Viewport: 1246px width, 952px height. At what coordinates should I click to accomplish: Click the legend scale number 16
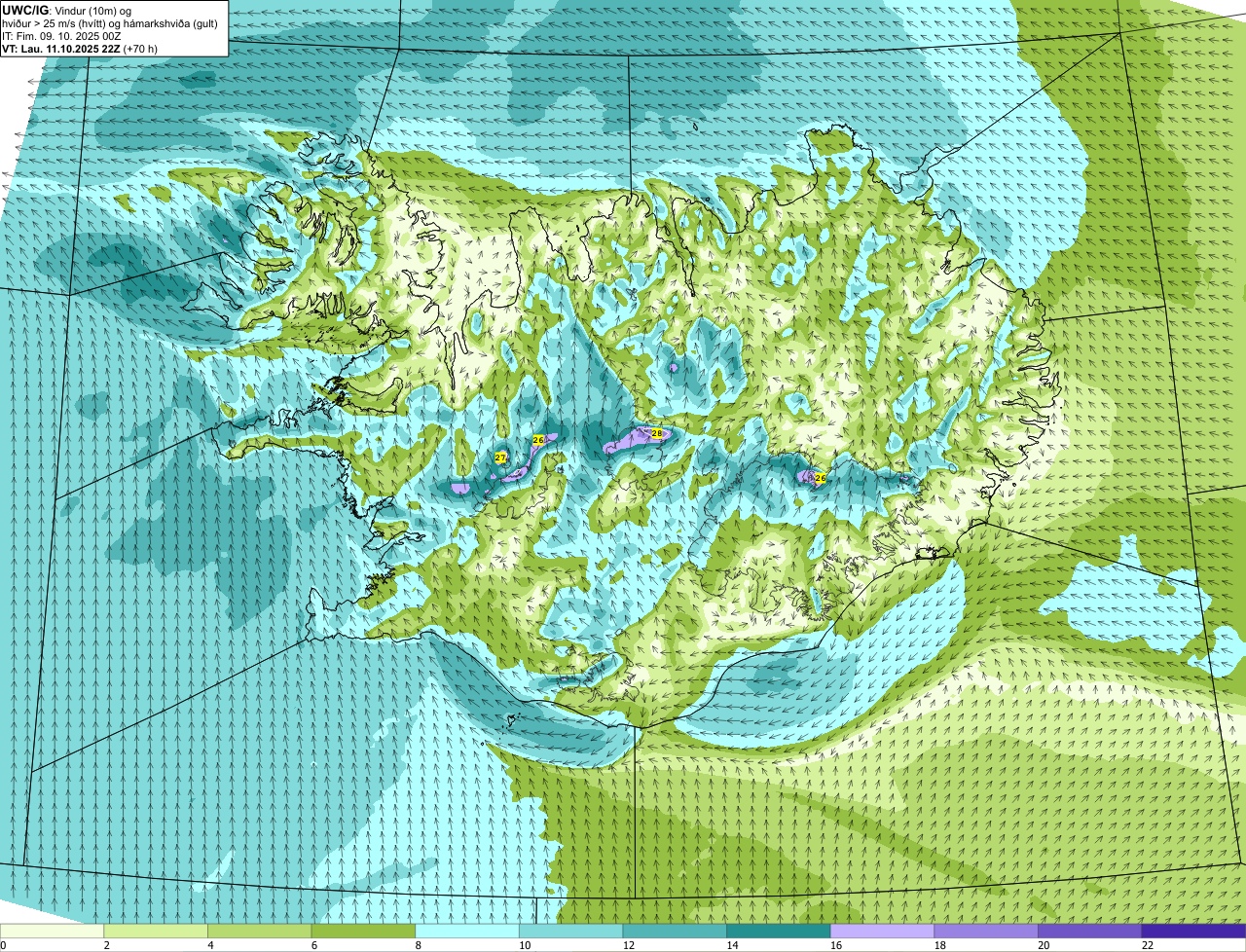click(836, 945)
